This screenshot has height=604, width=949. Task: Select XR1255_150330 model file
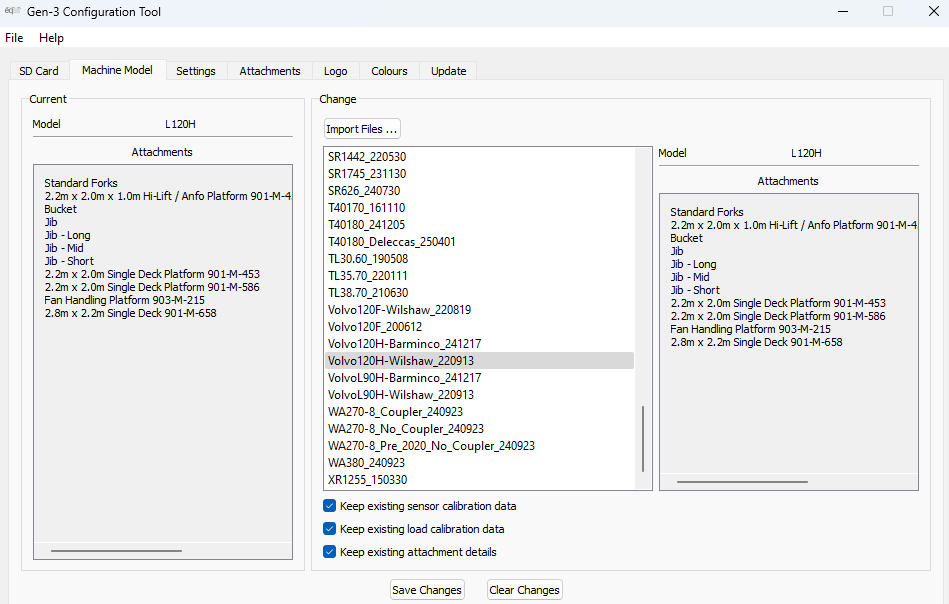479,479
